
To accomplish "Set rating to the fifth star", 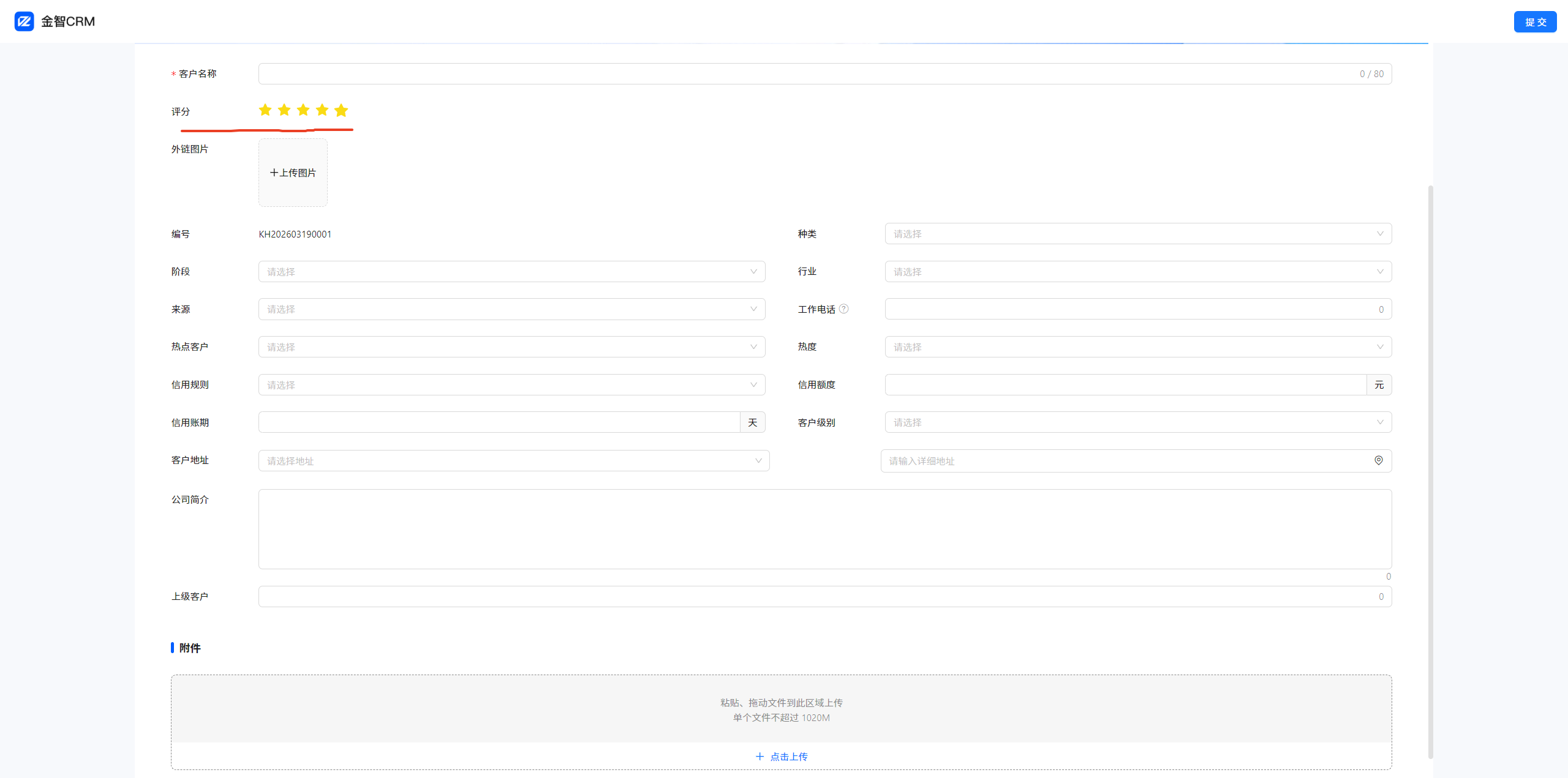I will click(341, 110).
